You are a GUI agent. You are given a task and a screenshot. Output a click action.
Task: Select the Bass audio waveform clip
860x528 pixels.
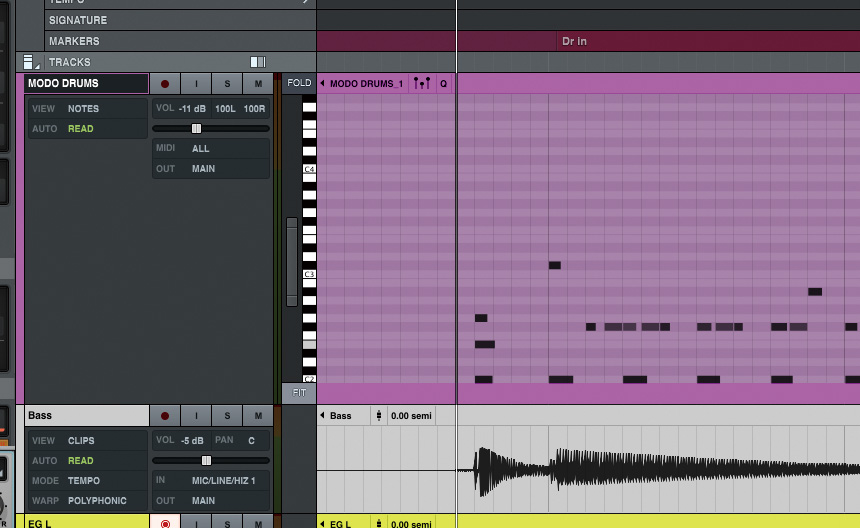(x=658, y=470)
